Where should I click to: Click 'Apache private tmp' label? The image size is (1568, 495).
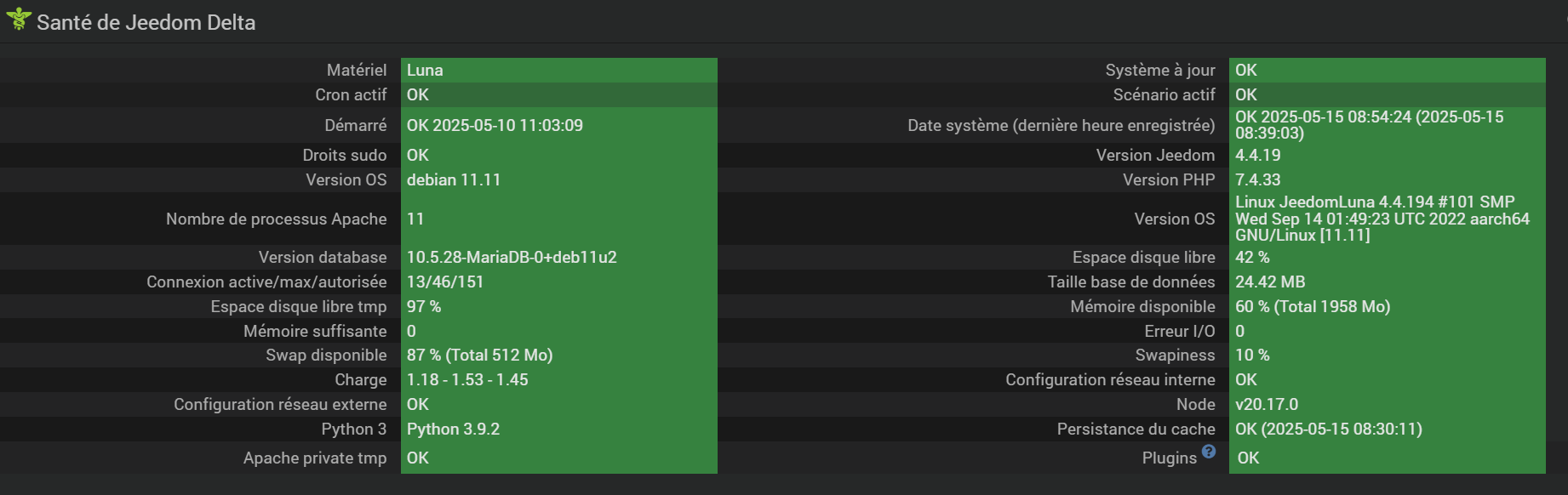point(315,458)
